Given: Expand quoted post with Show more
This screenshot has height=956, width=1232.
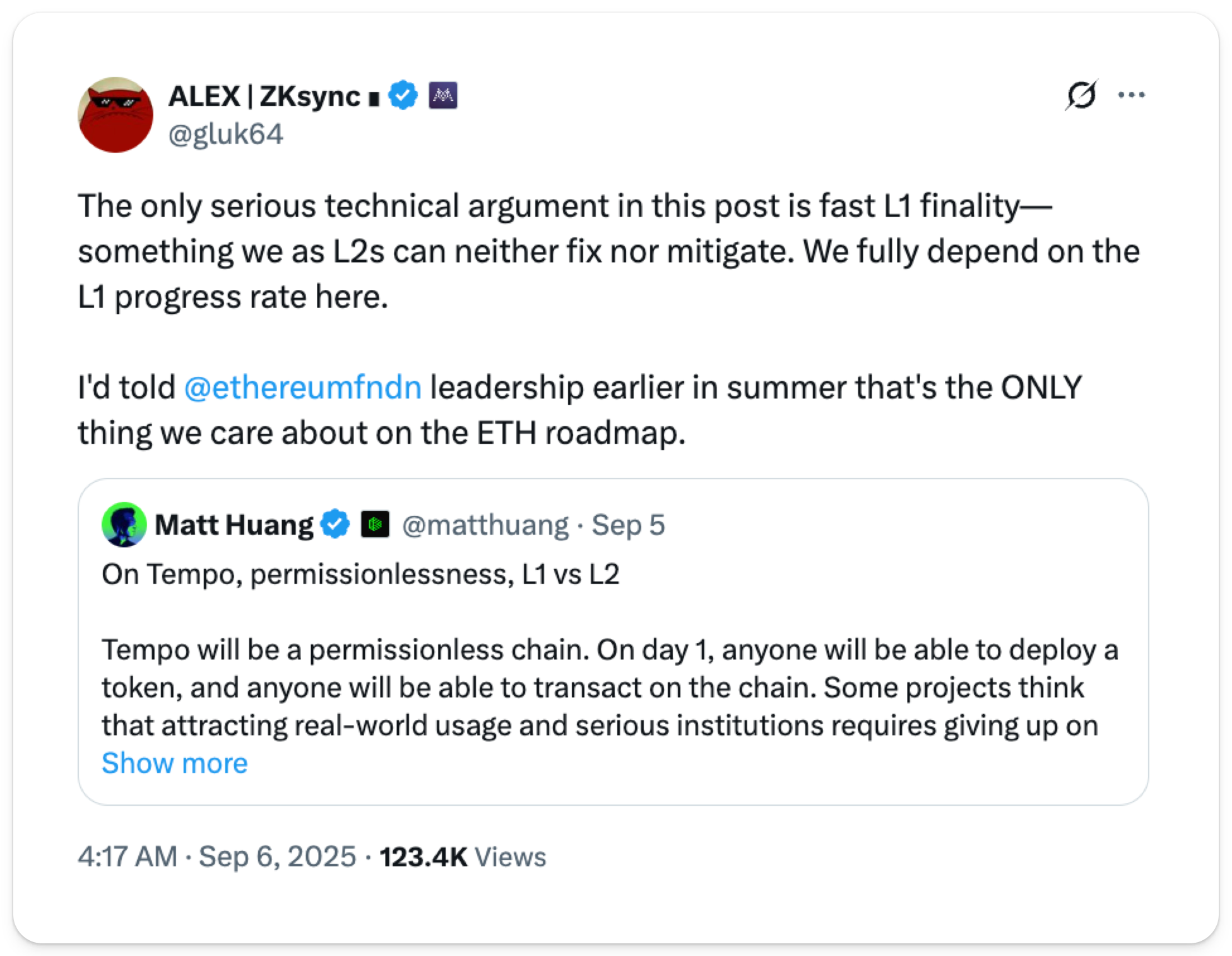Looking at the screenshot, I should tap(174, 763).
